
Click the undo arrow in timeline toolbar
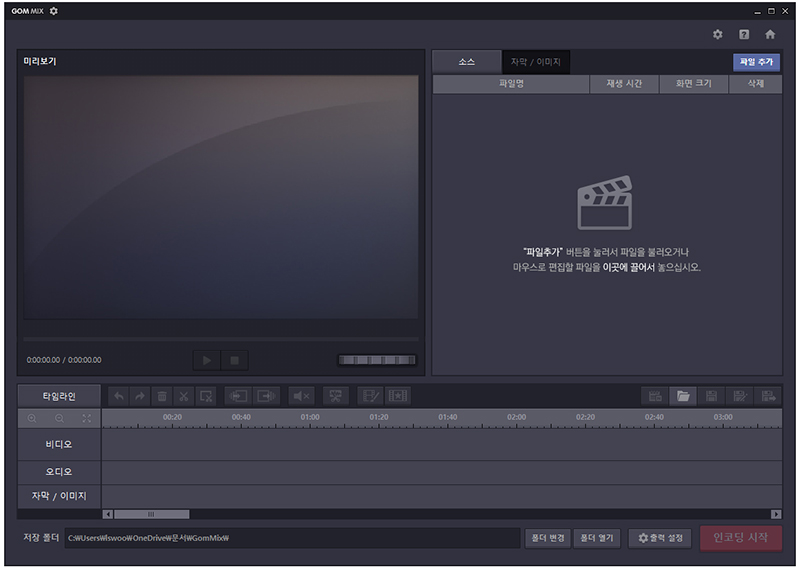coord(118,396)
